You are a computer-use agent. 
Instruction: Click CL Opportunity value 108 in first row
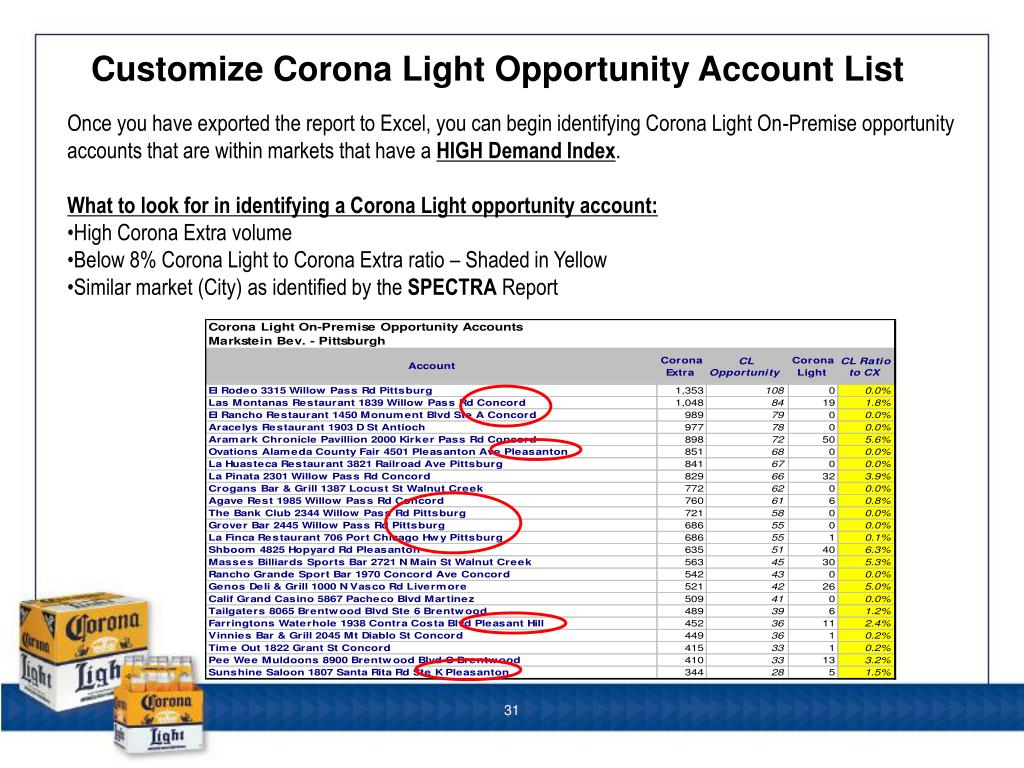[x=775, y=391]
